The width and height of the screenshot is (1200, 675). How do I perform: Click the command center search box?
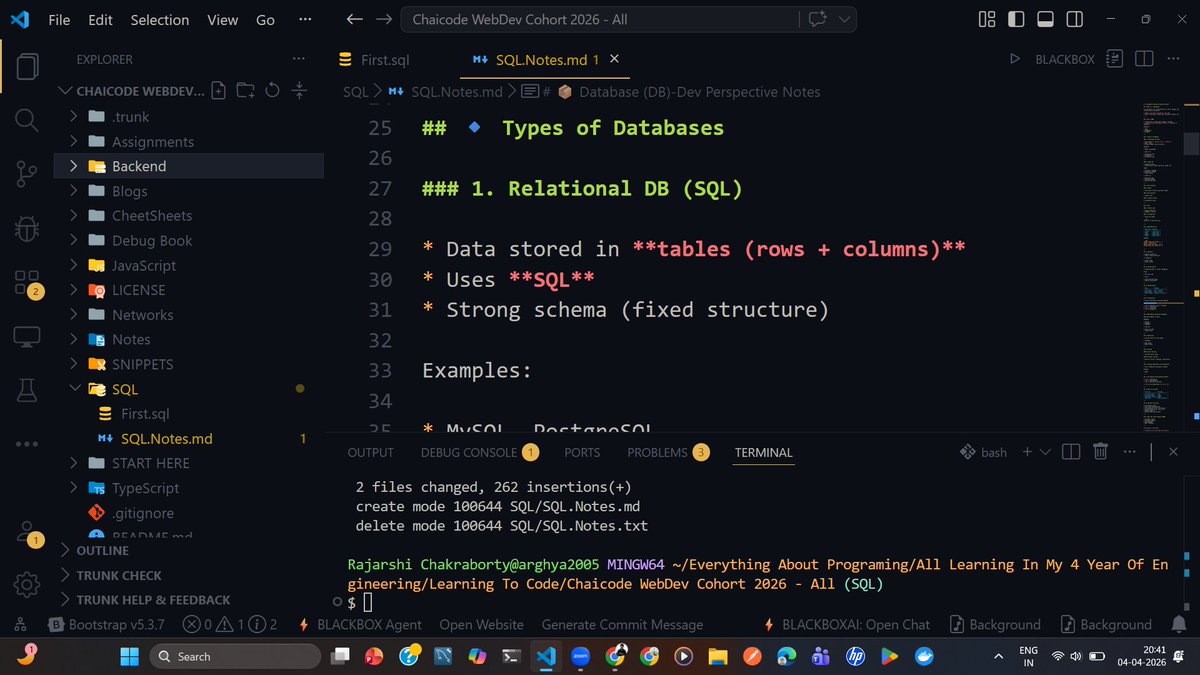pyautogui.click(x=598, y=19)
